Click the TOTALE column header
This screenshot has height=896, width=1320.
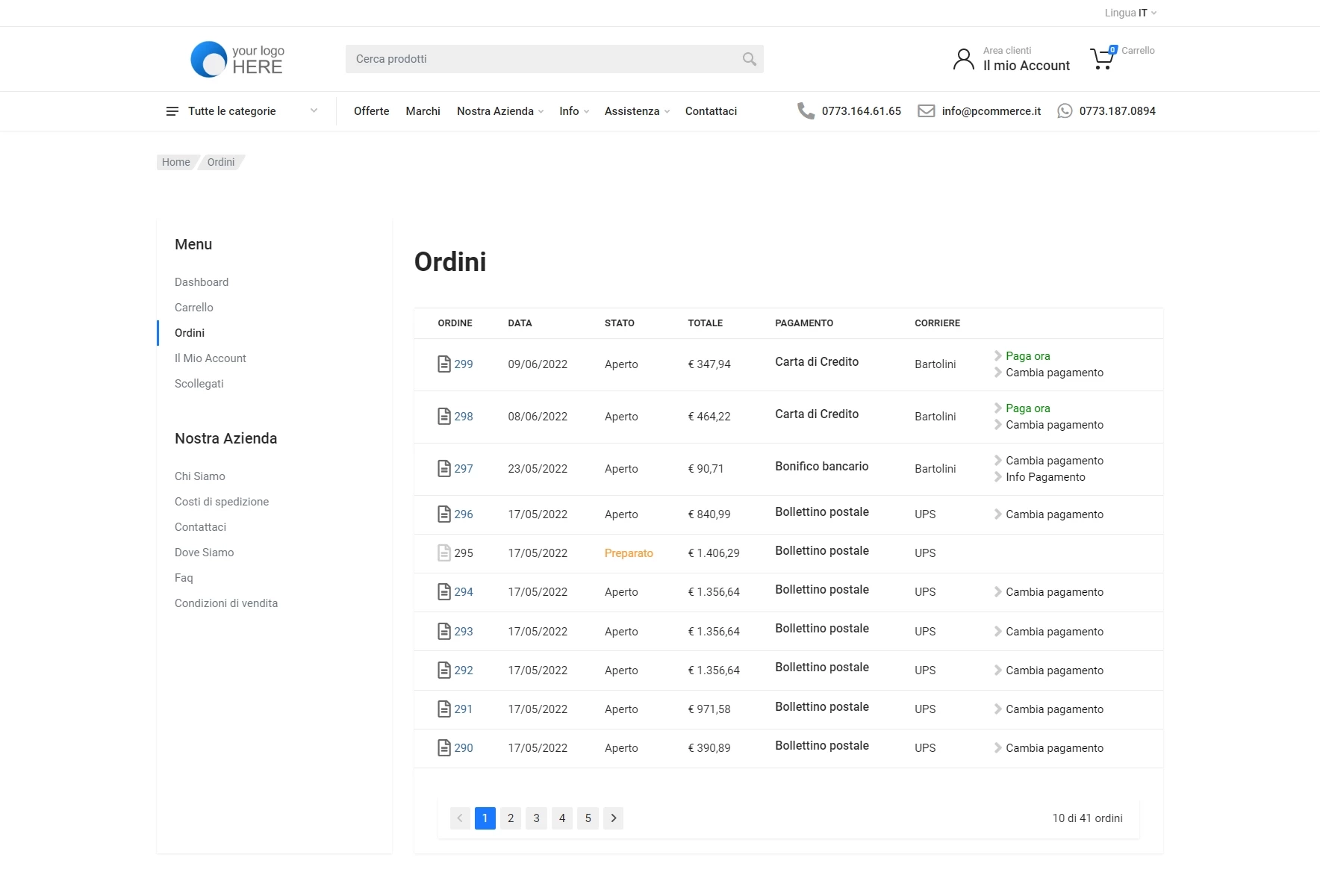[706, 323]
